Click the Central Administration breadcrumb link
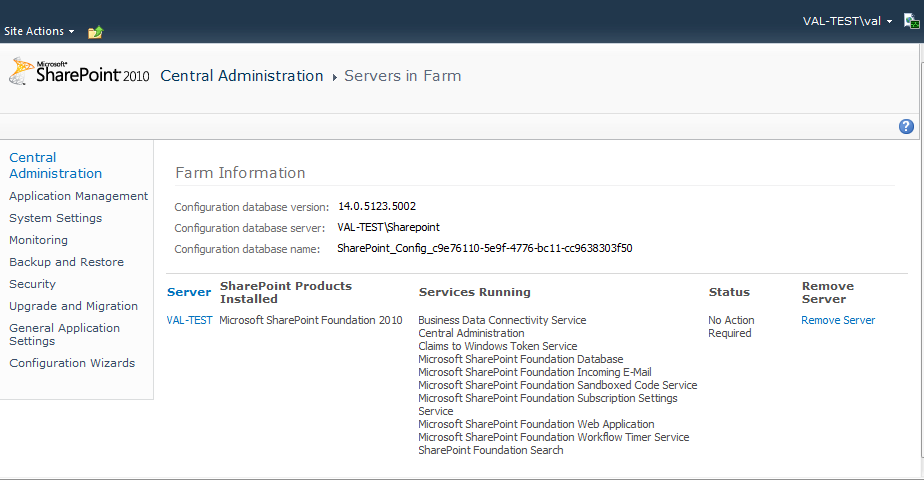Screen dimensions: 924x480 tap(242, 76)
